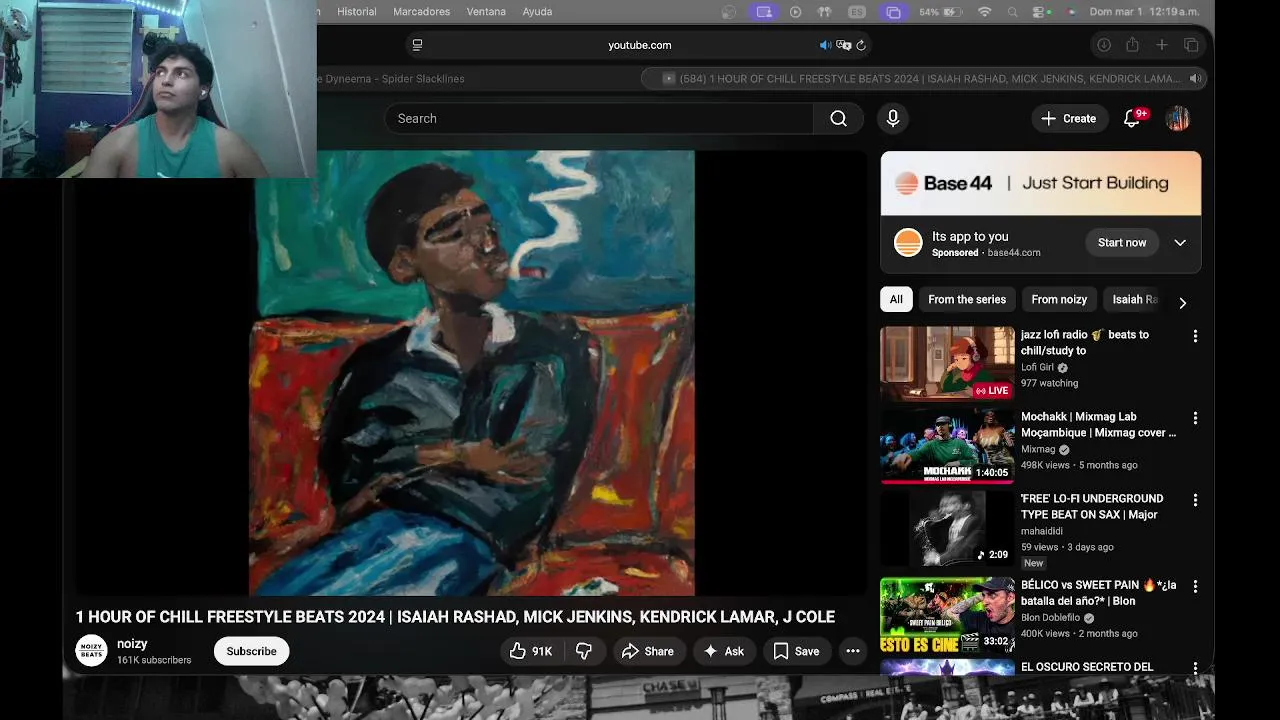
Task: Dislike the video with thumbs down
Action: [x=584, y=651]
